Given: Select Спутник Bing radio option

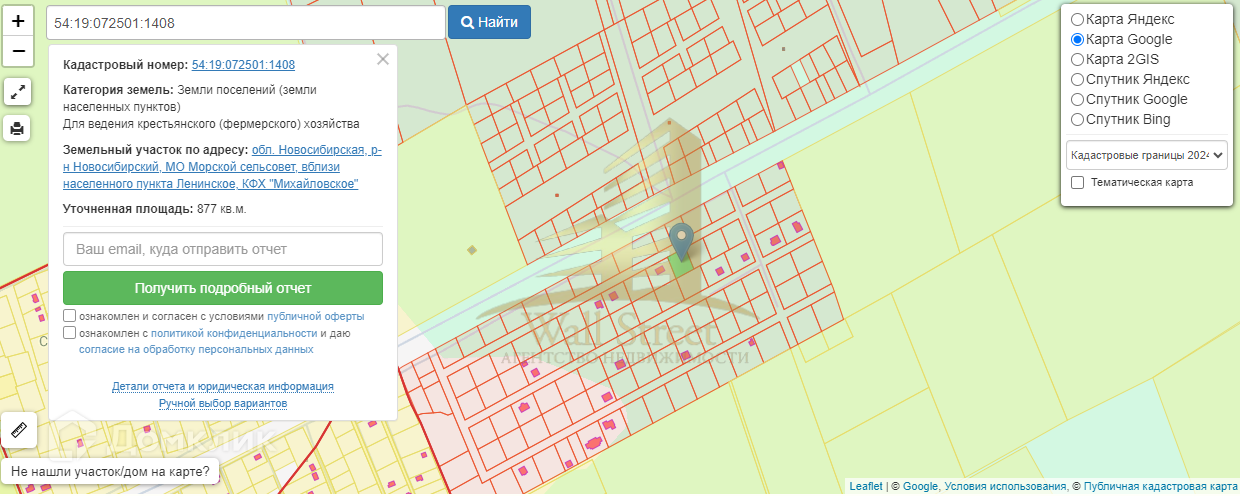Looking at the screenshot, I should tap(1077, 119).
